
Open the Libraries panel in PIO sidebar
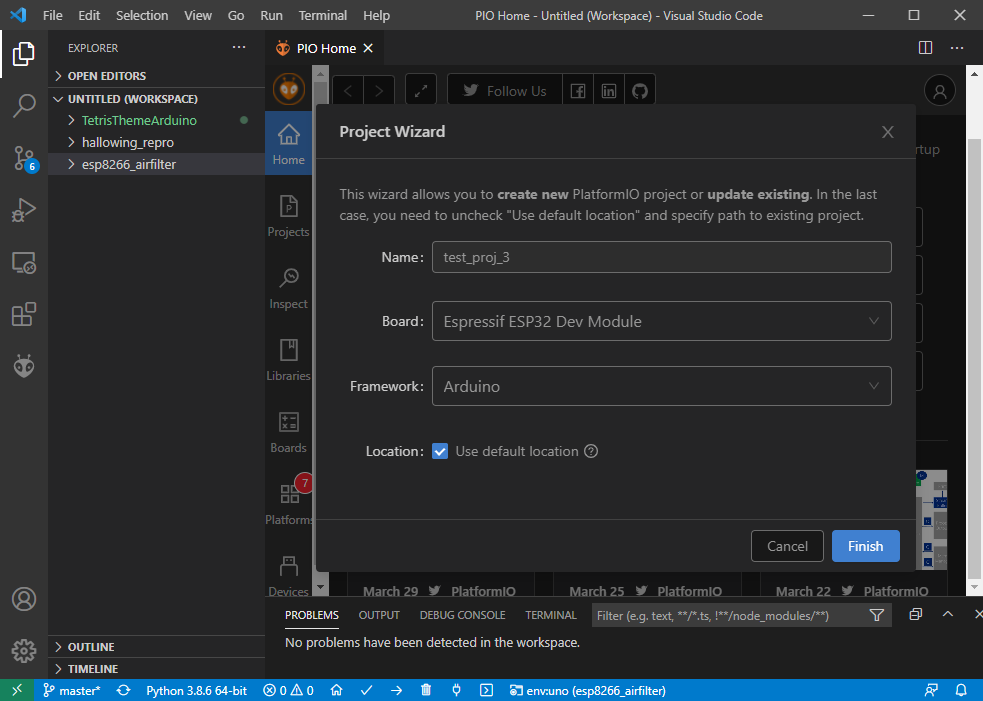pyautogui.click(x=288, y=358)
